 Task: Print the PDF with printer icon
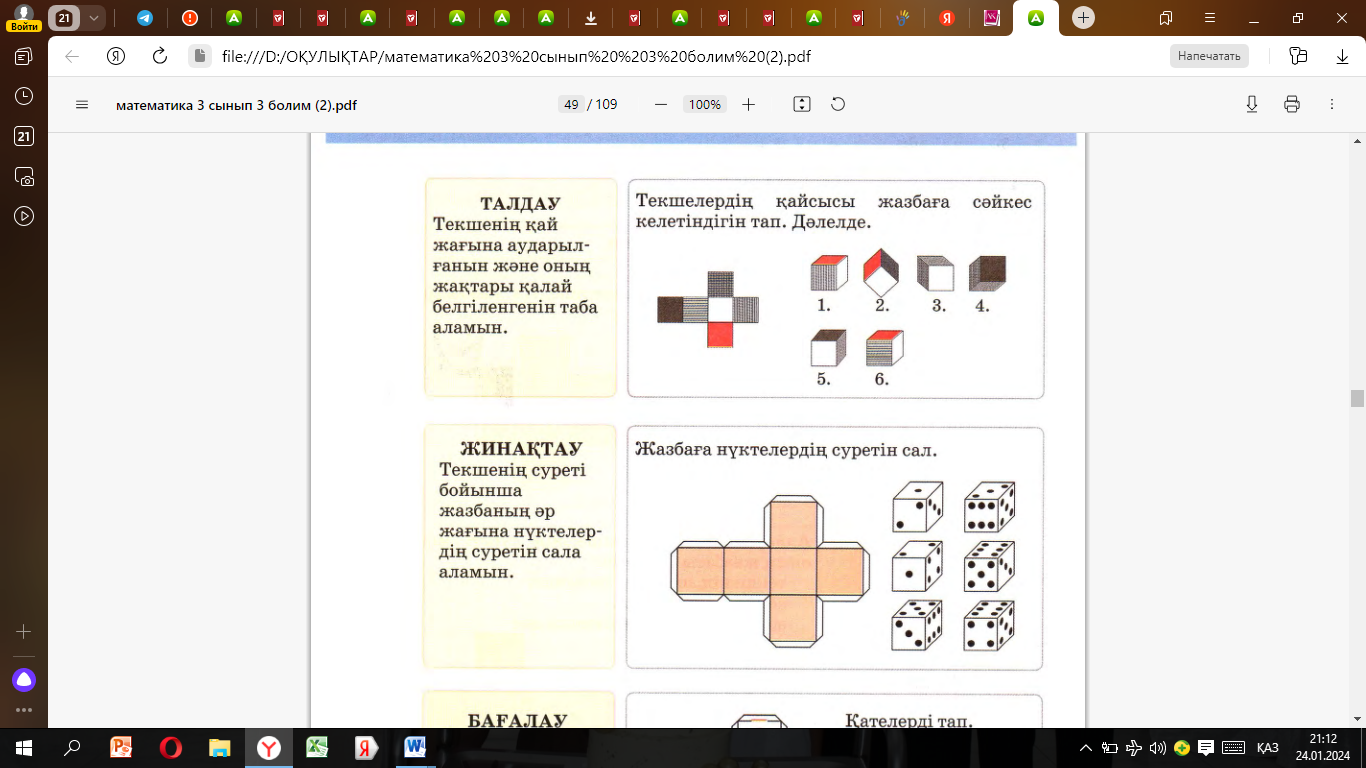(1292, 104)
